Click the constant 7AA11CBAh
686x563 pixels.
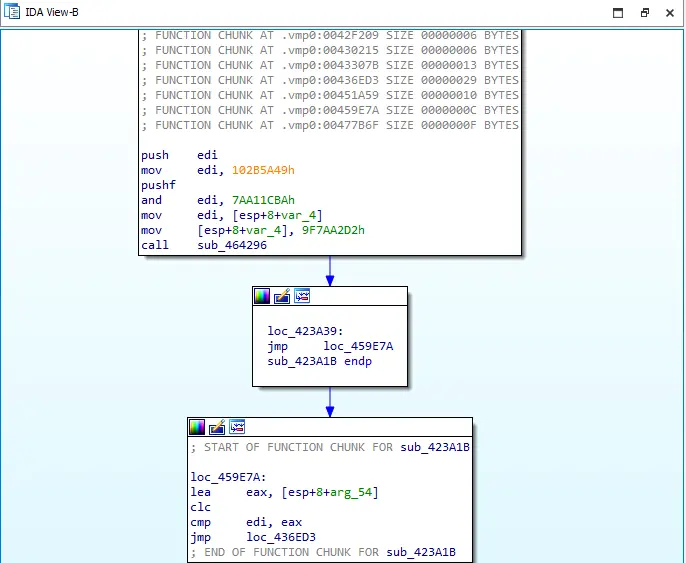point(263,200)
